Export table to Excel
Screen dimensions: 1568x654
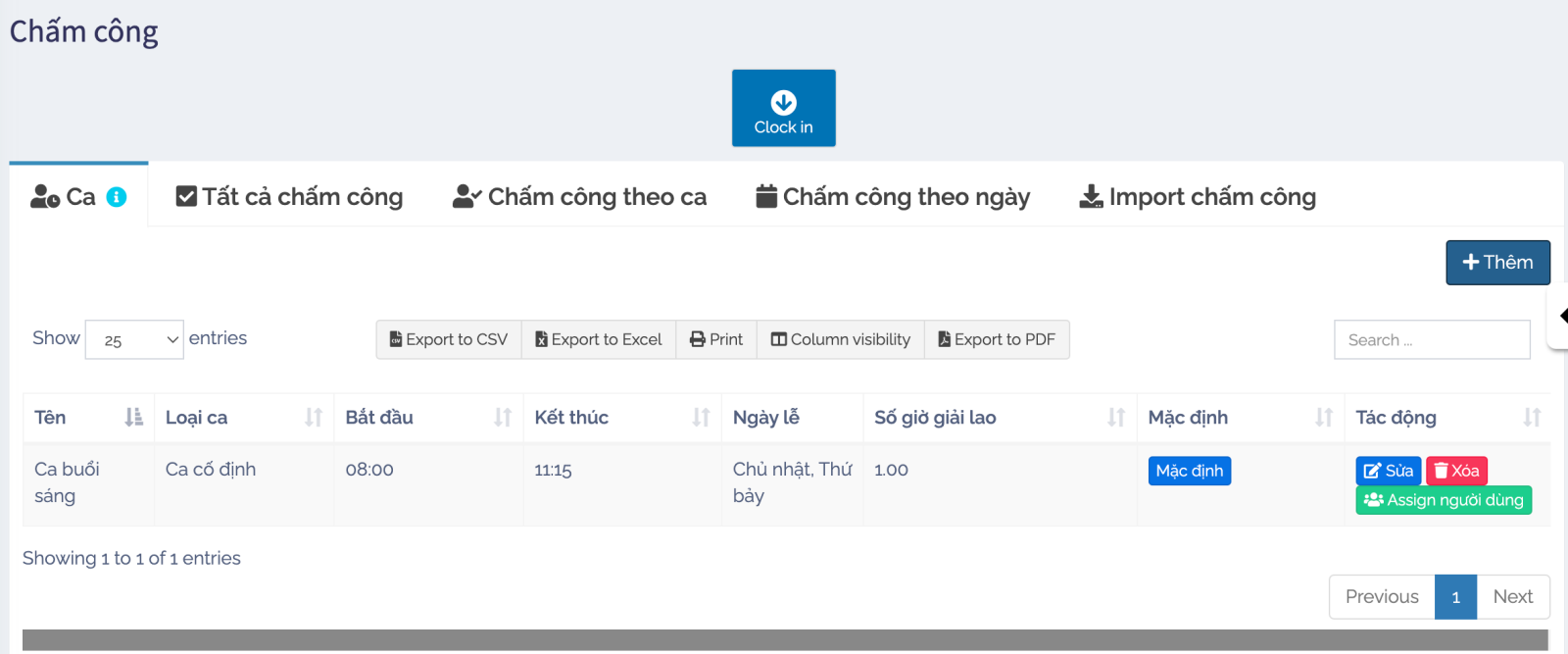coord(599,340)
